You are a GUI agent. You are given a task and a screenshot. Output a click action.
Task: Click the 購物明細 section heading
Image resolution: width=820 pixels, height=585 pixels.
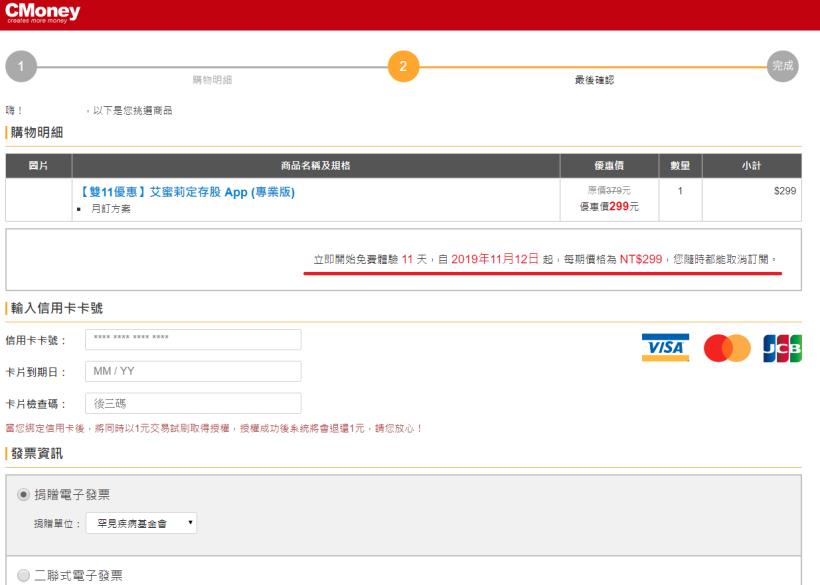click(37, 132)
